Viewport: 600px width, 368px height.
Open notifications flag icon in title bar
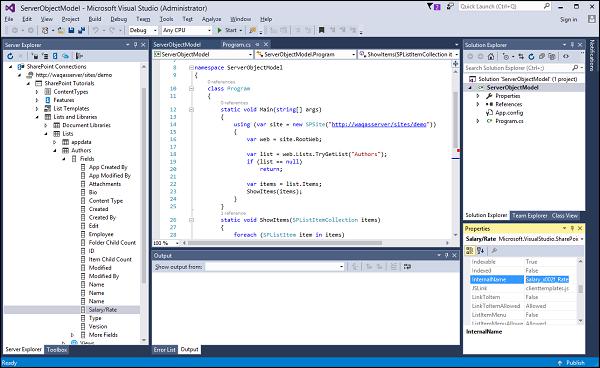(x=434, y=7)
